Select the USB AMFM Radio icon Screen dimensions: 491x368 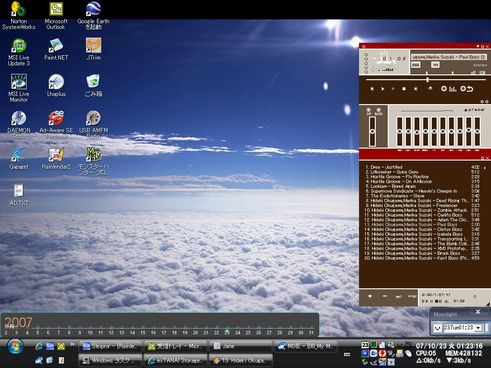click(93, 124)
